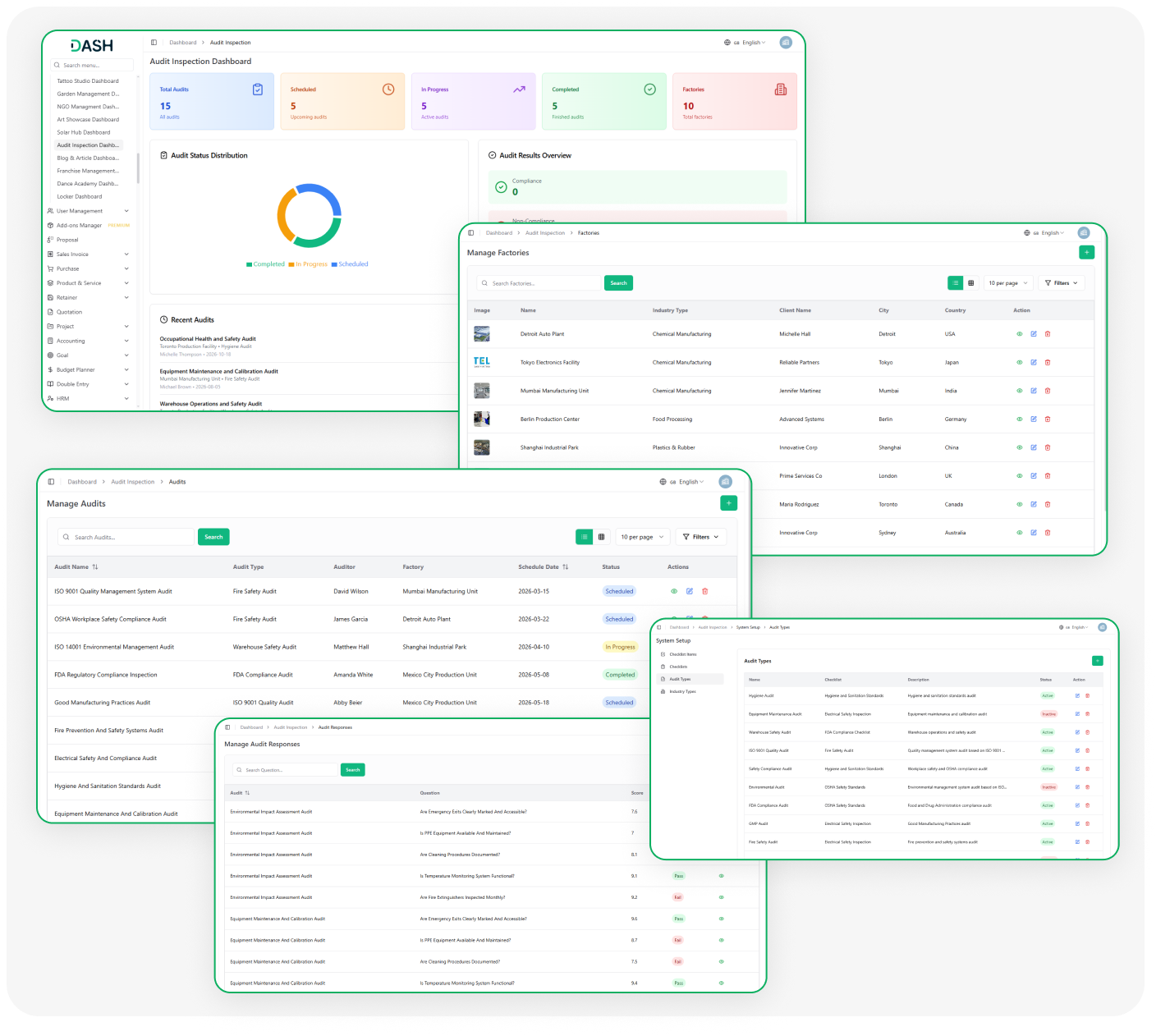This screenshot has width=1156, height=1036.
Task: View ISO 9001 Quality Management audit eye icon
Action: (x=674, y=591)
